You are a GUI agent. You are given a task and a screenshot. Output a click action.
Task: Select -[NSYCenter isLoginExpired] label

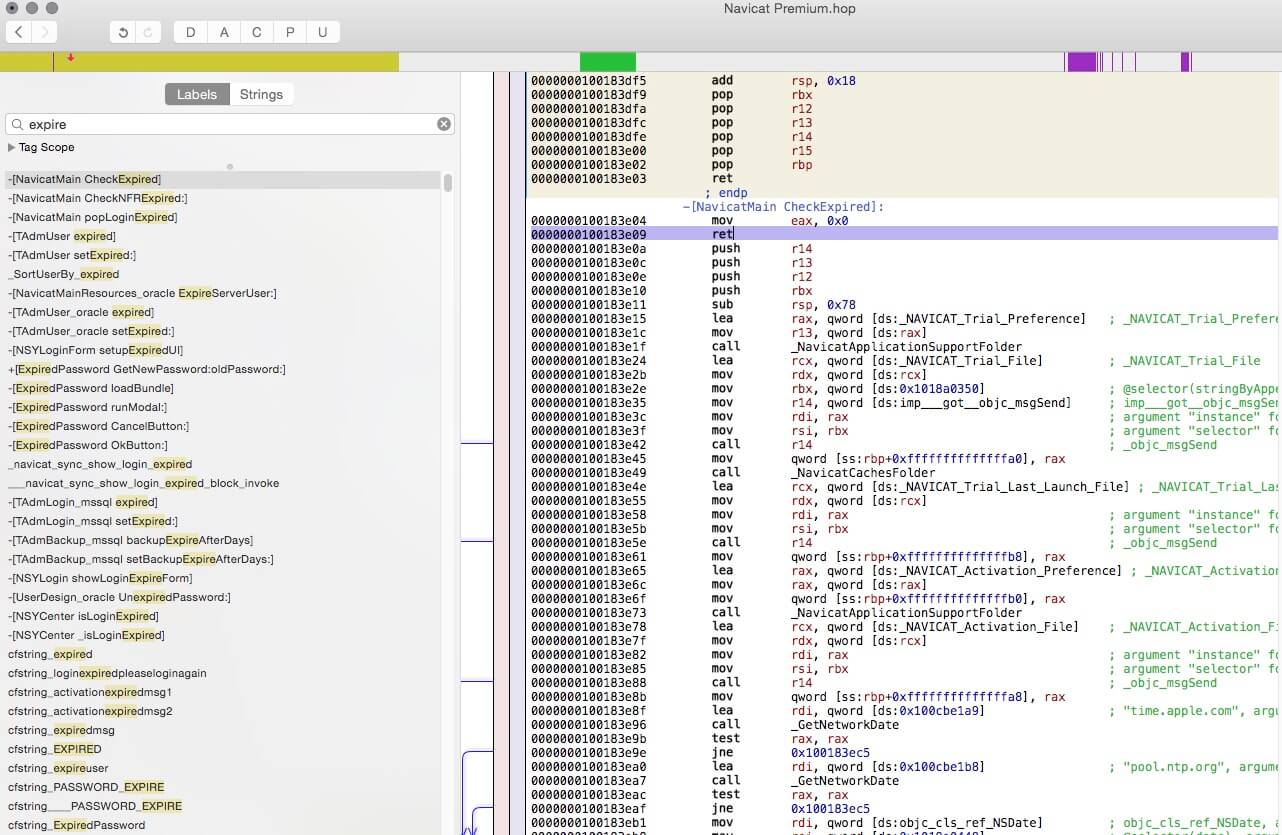pos(83,616)
